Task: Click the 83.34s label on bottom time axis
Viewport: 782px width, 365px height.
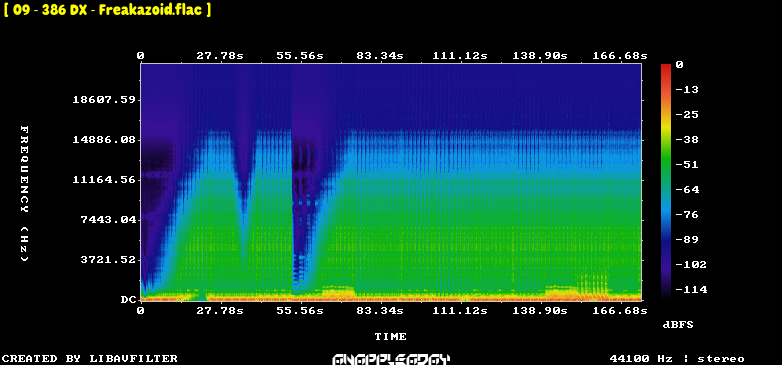Action: pos(380,311)
